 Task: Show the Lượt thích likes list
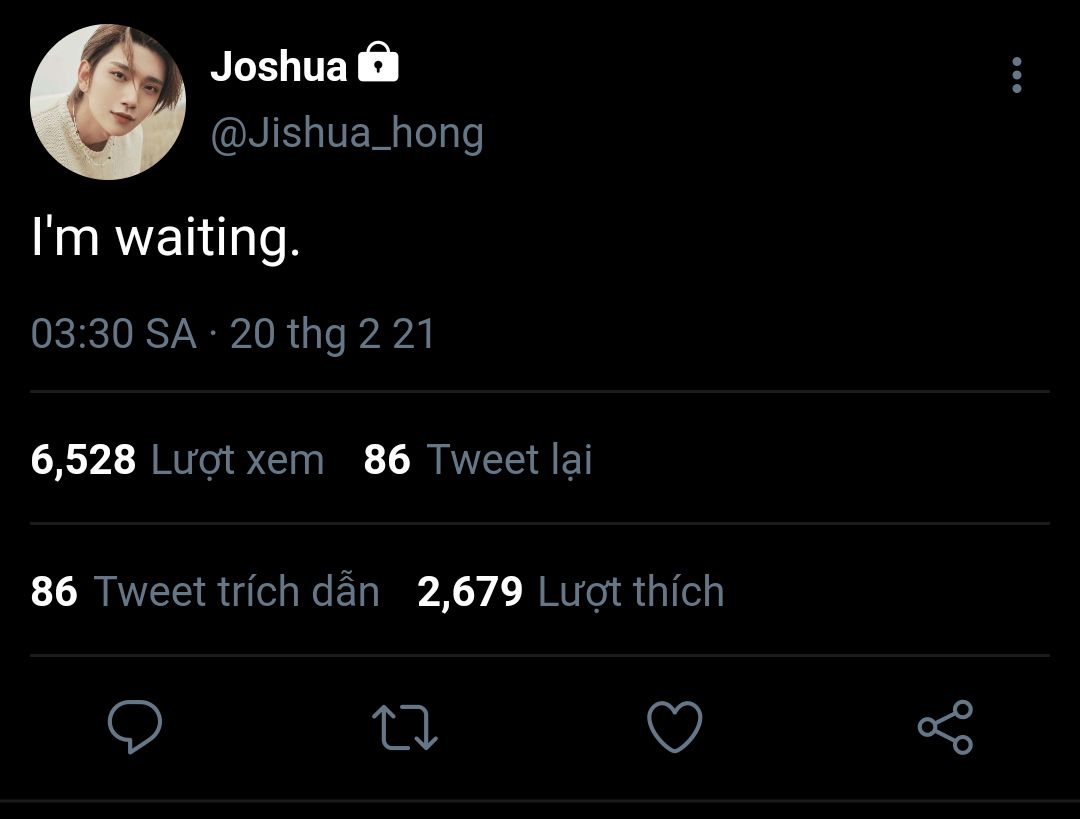[631, 592]
